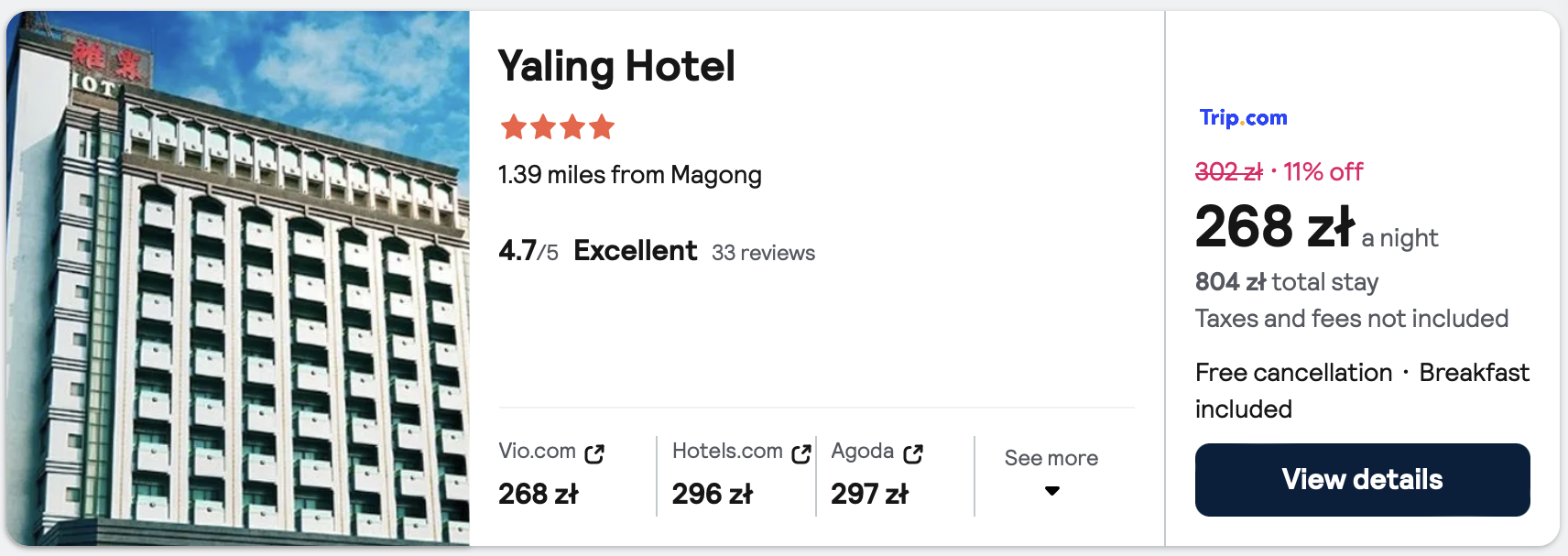Select the 296 zł Hotels.com price
Screen dimensions: 1568x556
712,494
